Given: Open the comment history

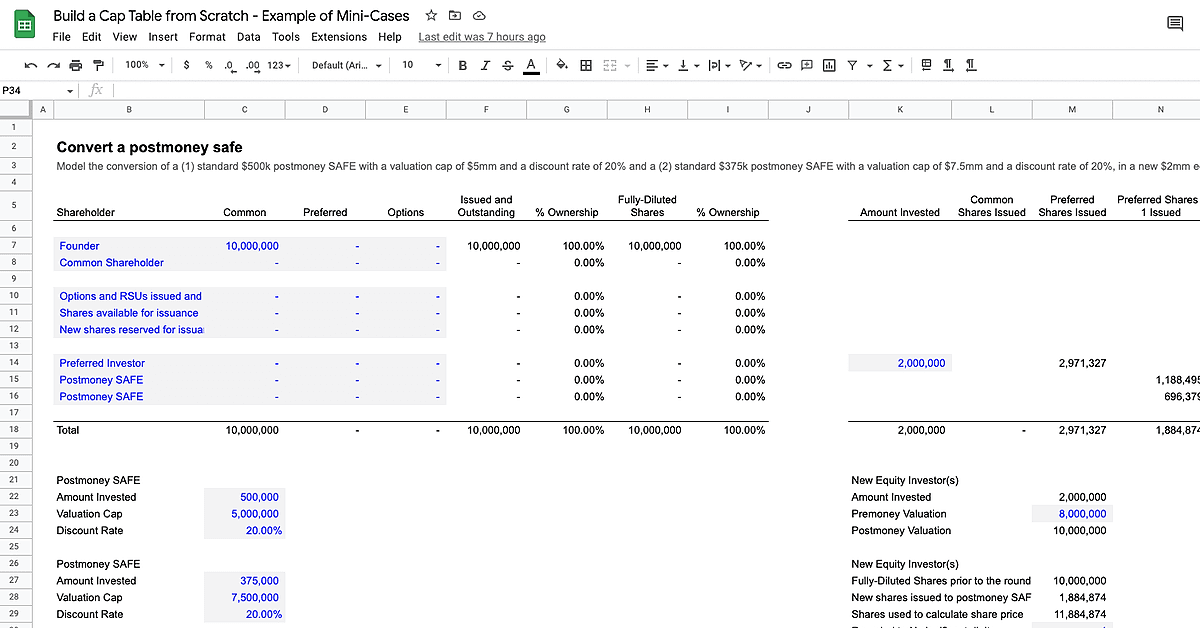Looking at the screenshot, I should [x=1175, y=24].
